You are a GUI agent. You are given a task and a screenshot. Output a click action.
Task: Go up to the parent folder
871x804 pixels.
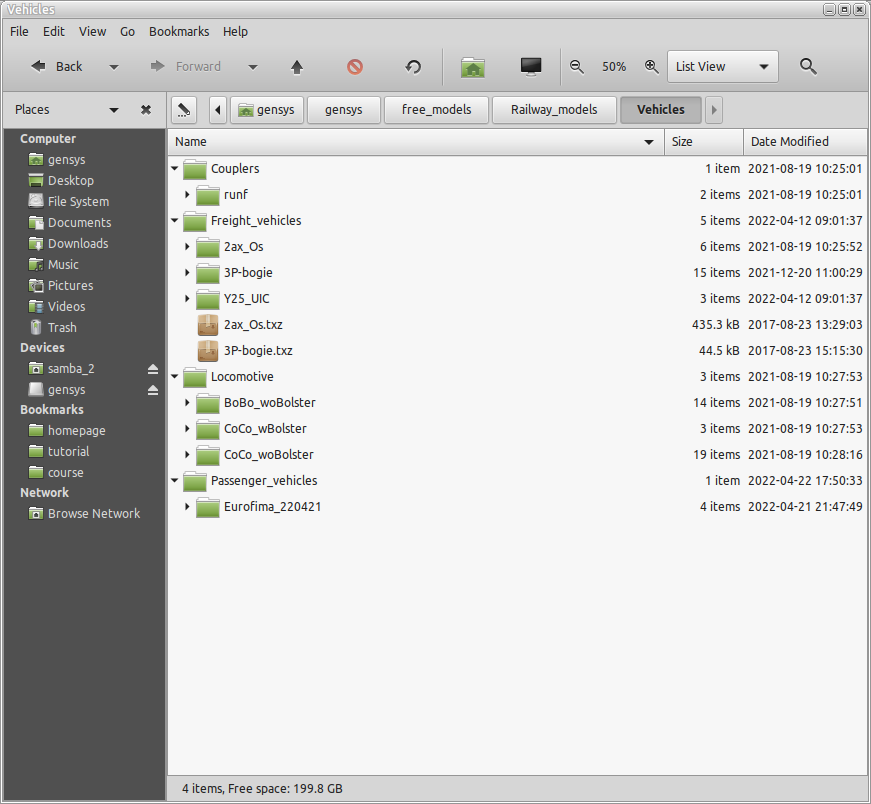tap(297, 67)
